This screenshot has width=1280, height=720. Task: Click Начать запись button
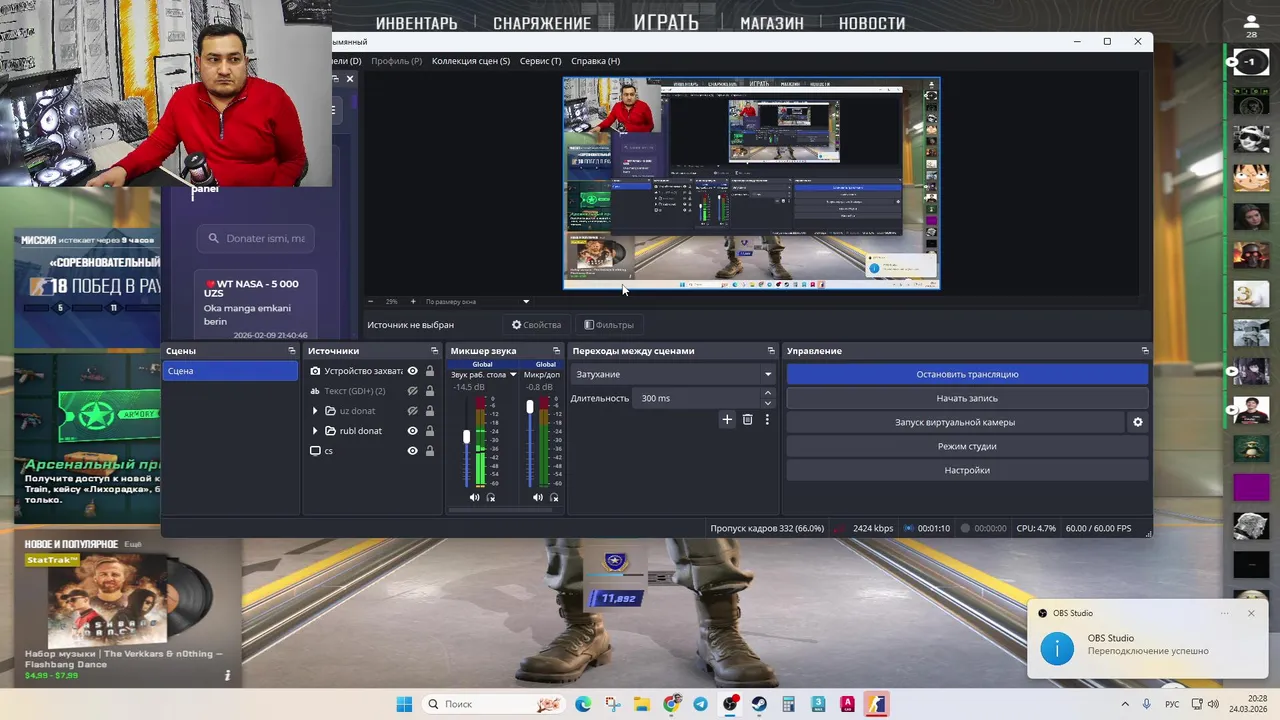point(967,398)
